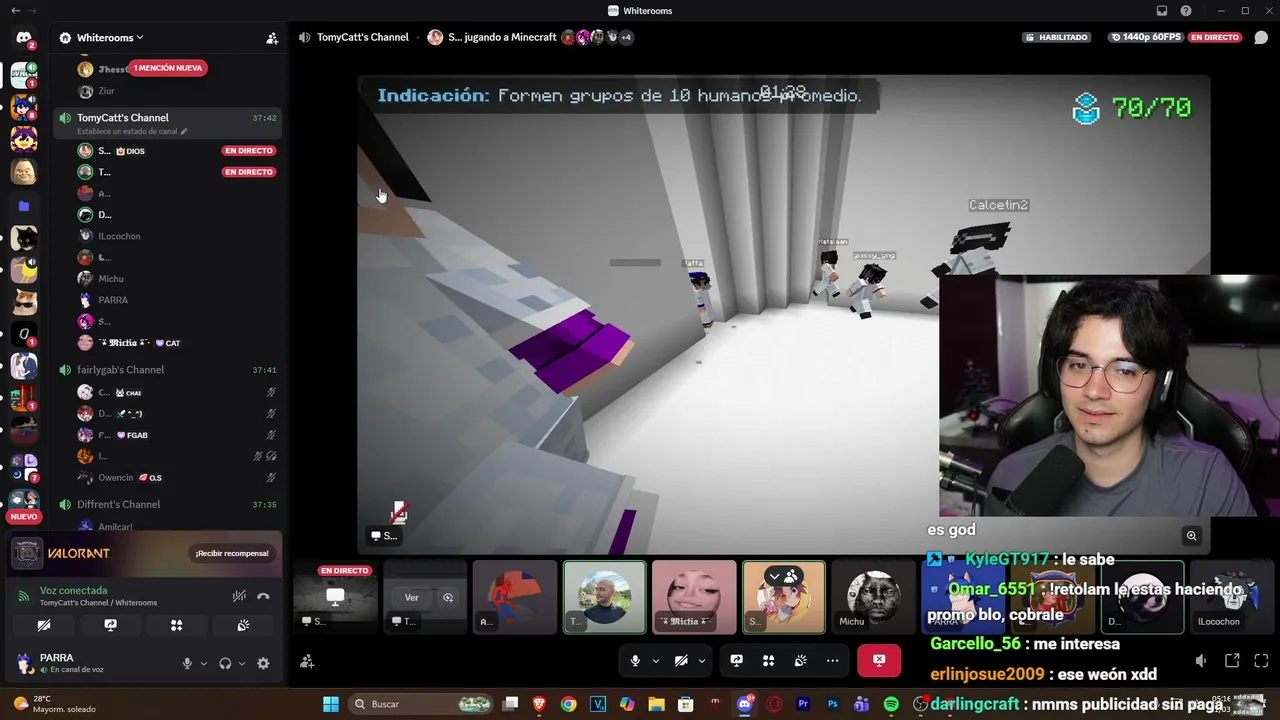Adjust stream volume speaker icon

click(x=1201, y=661)
